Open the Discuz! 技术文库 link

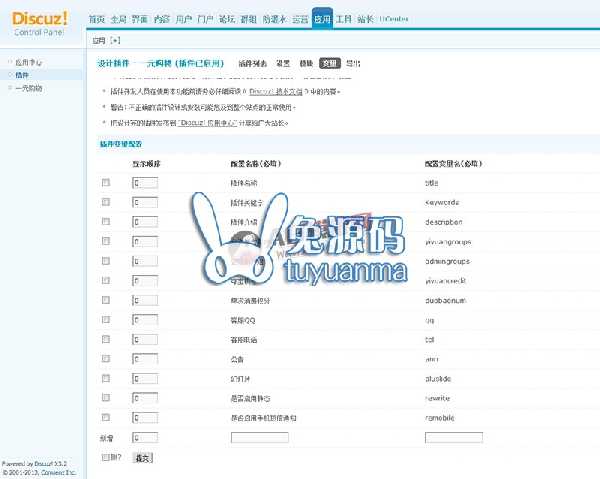pyautogui.click(x=276, y=92)
